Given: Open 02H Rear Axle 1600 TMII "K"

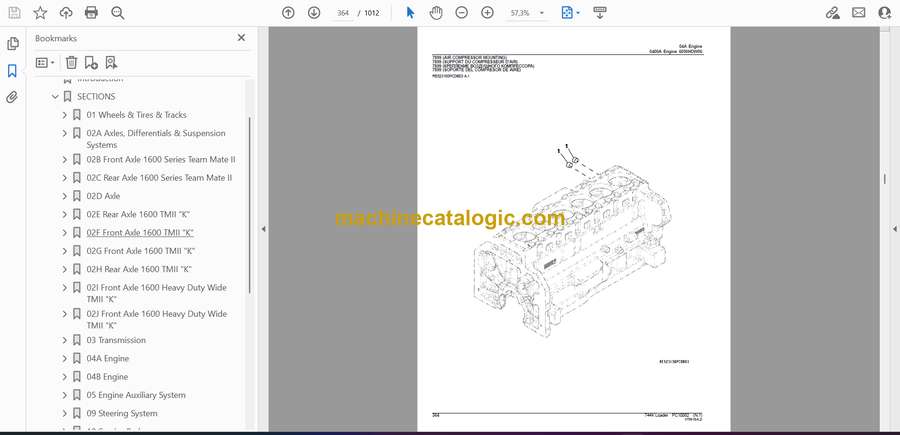Looking at the screenshot, I should [139, 269].
